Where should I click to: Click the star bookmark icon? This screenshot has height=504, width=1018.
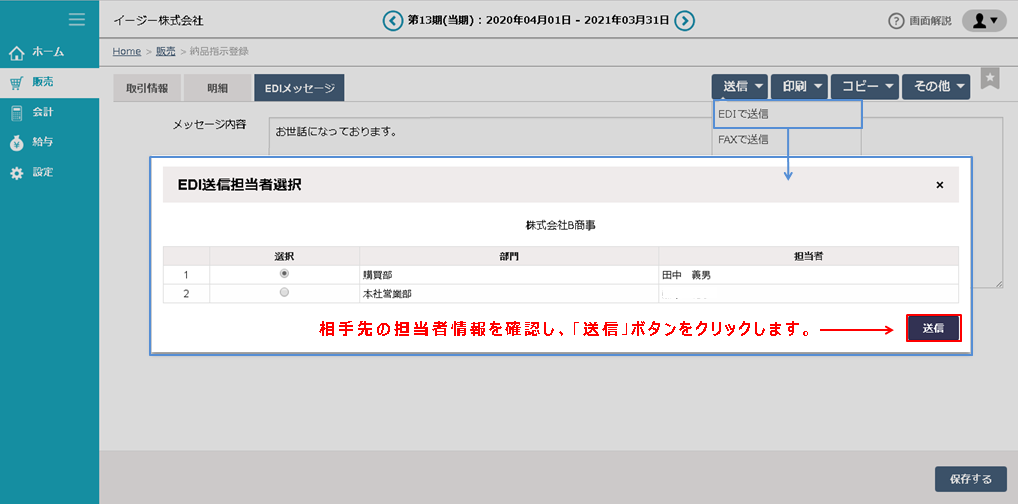click(989, 80)
